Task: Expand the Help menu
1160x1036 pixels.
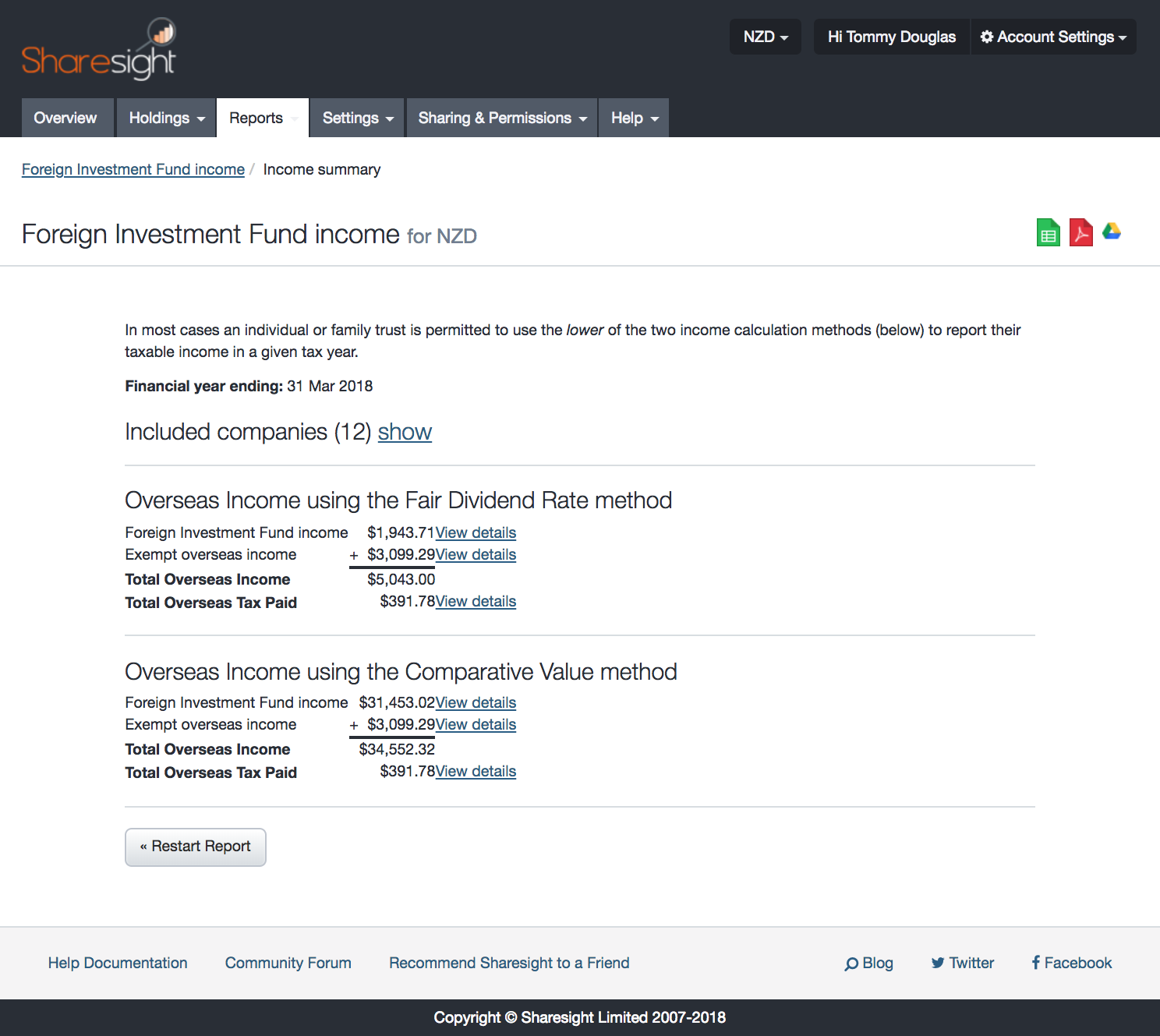Action: click(632, 118)
